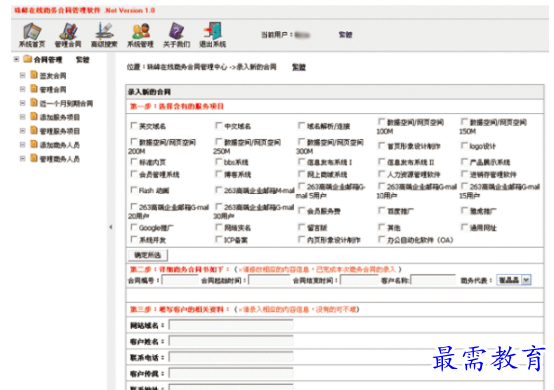Tick the 人力资源管理软件 checkbox
This screenshot has width=554, height=390.
[x=382, y=174]
